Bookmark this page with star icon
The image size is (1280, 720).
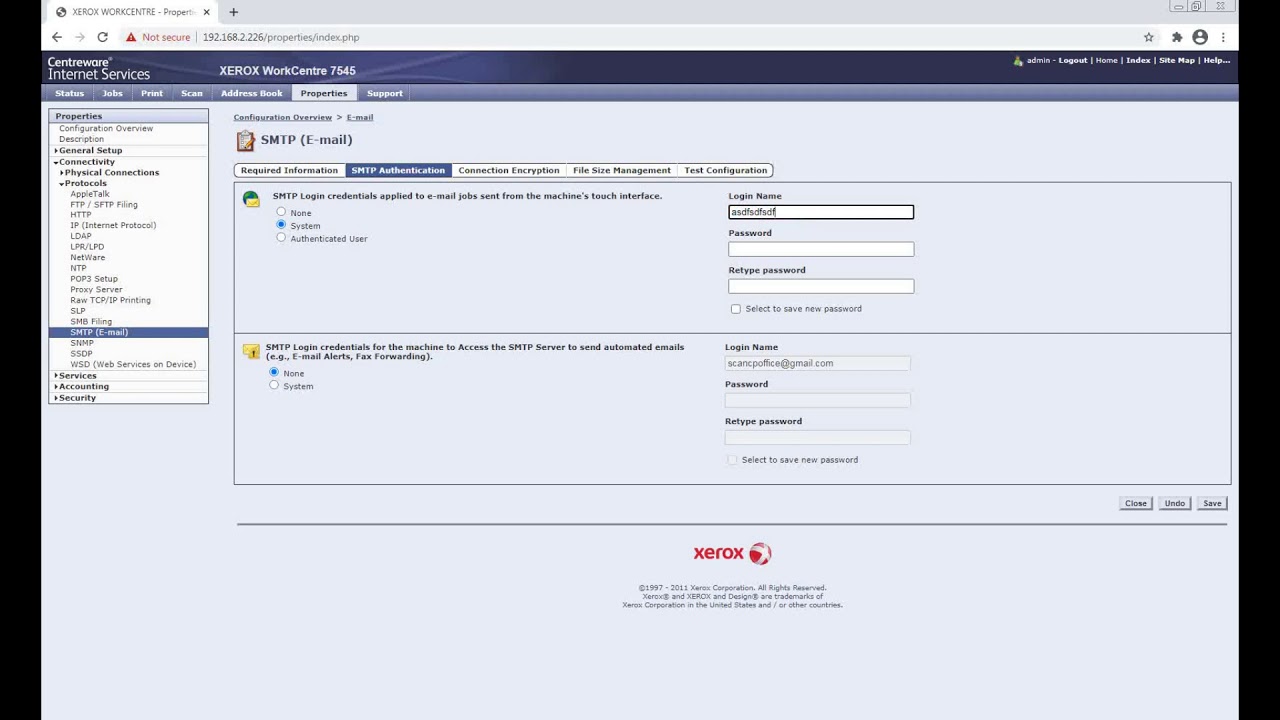pos(1148,37)
